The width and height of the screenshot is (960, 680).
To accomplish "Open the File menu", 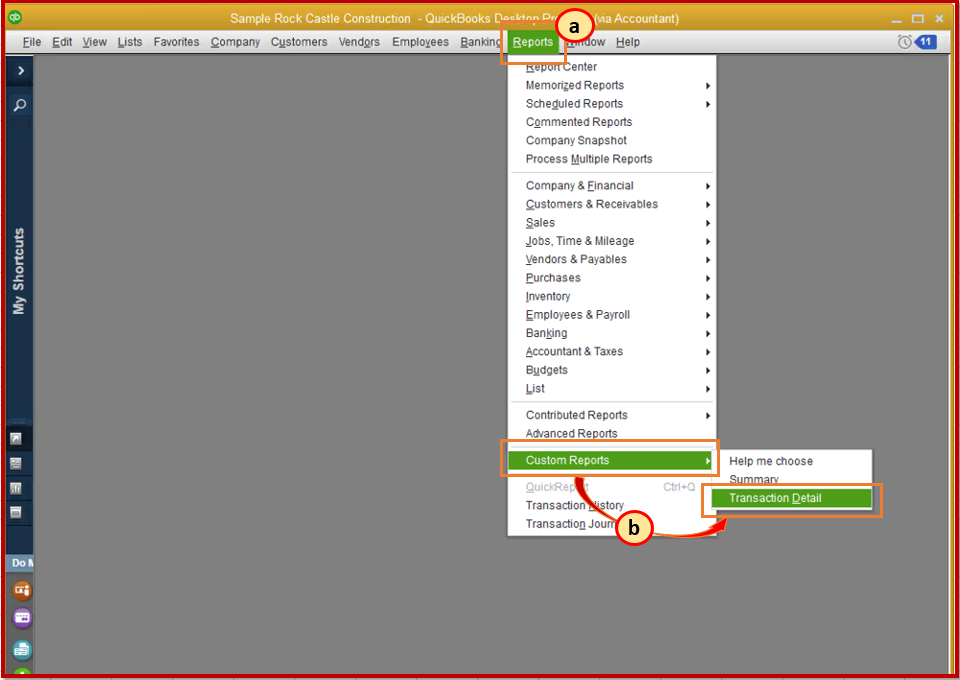I will pyautogui.click(x=32, y=42).
